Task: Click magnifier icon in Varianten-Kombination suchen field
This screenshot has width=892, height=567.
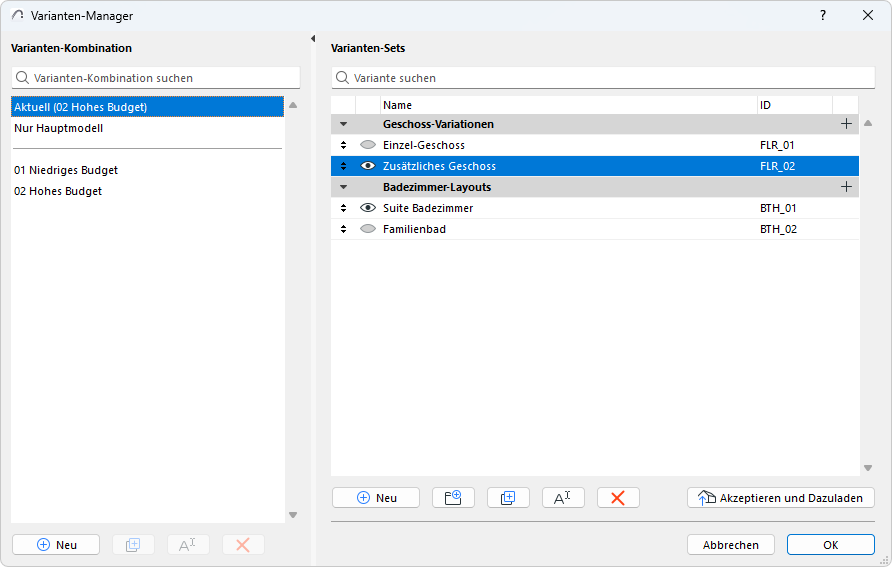Action: tap(22, 77)
